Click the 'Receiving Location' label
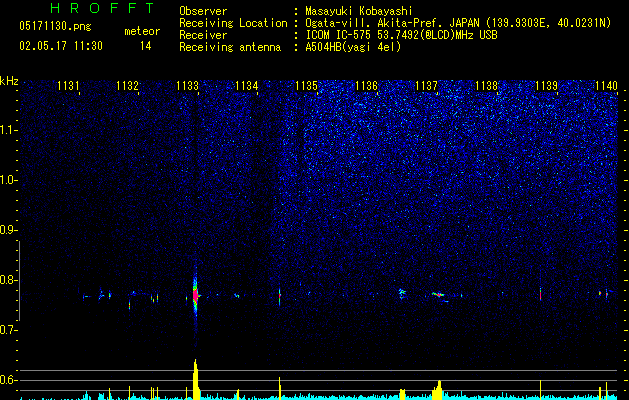The height and width of the screenshot is (400, 629). (233, 23)
